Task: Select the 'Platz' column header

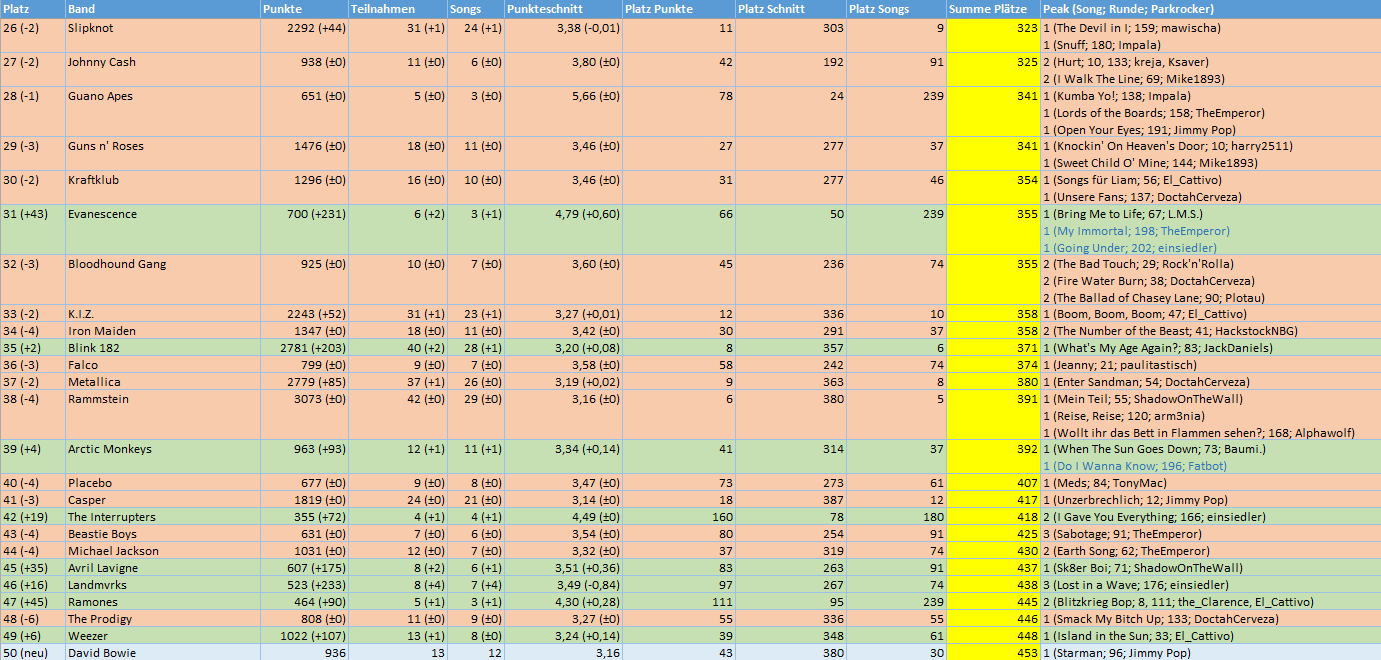Action: coord(32,9)
